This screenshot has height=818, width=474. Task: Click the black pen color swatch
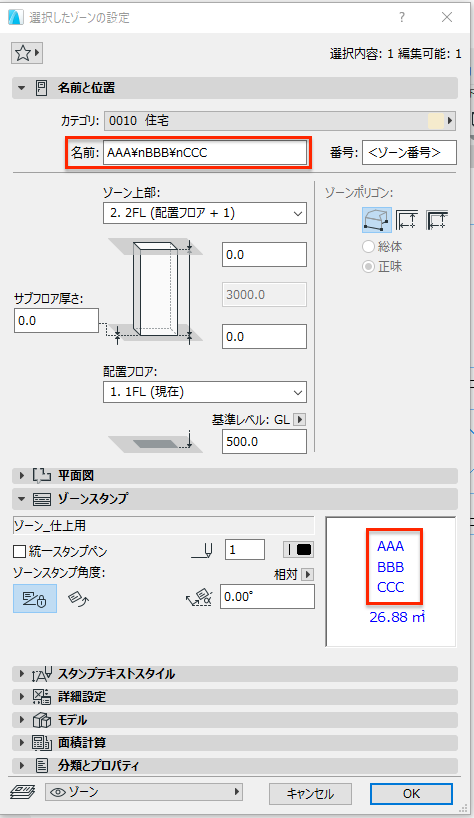tap(298, 550)
